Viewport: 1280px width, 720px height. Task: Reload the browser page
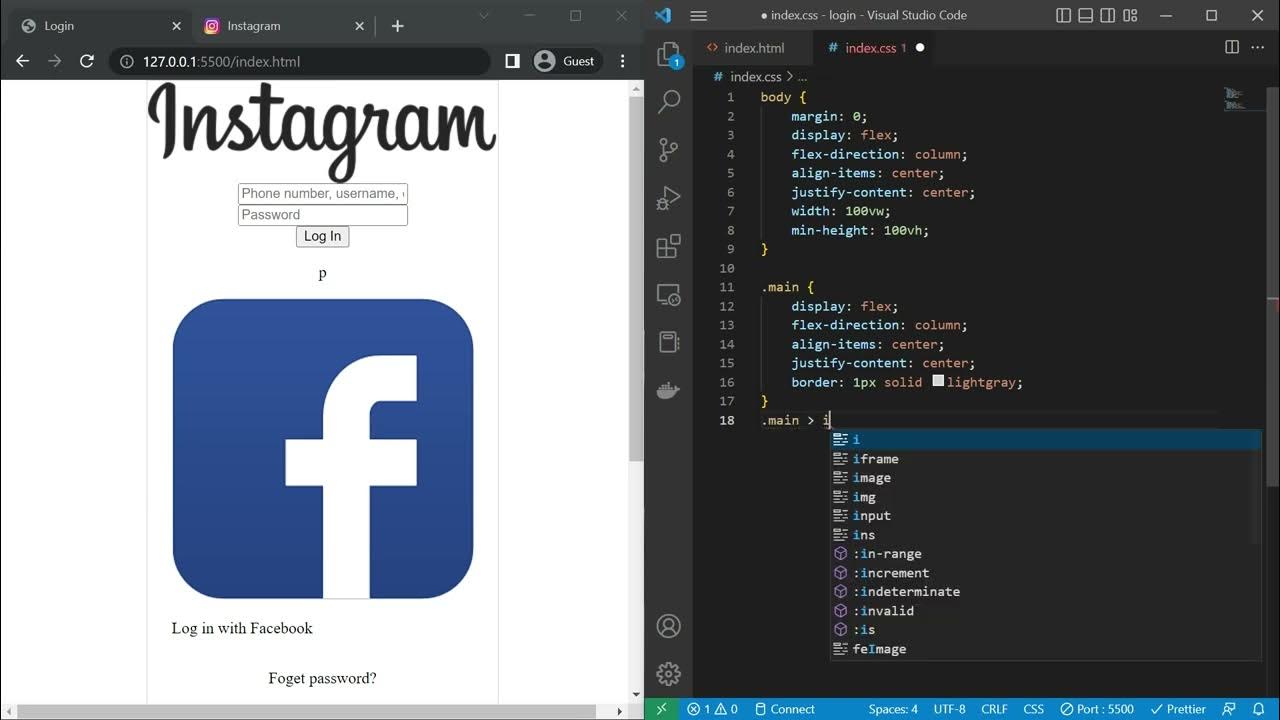pos(87,61)
